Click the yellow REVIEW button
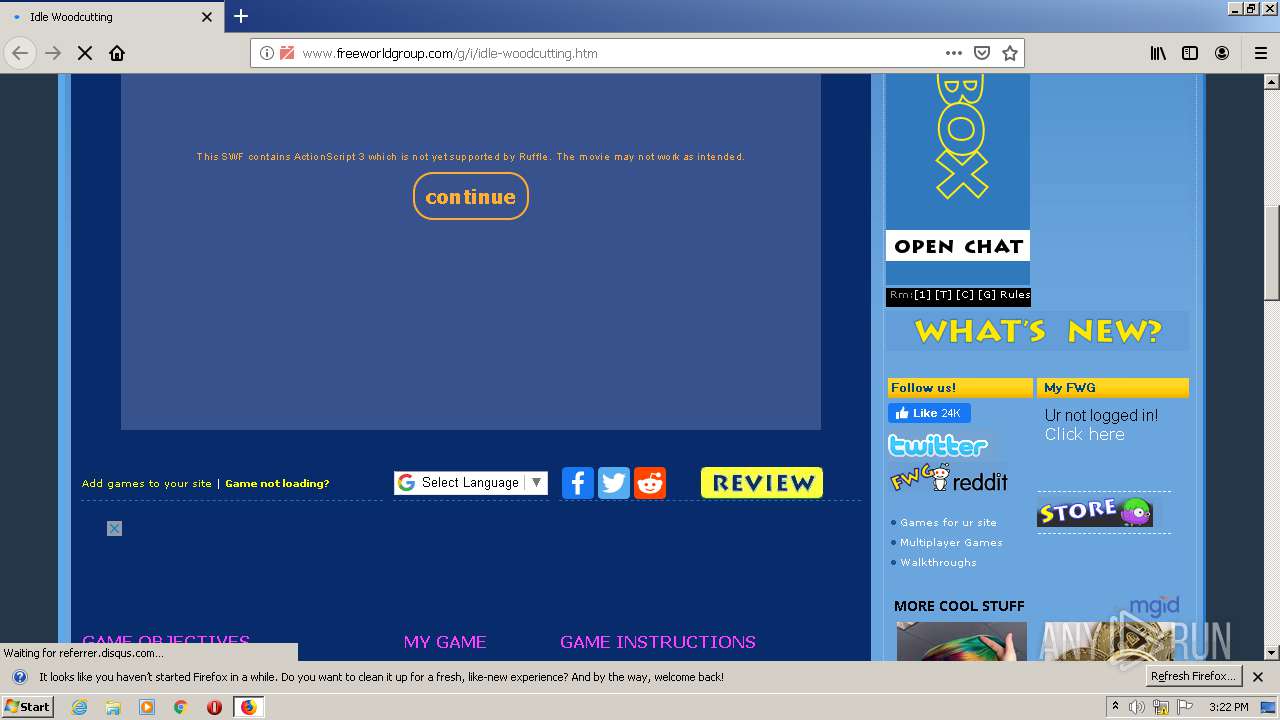Viewport: 1280px width, 720px height. (762, 483)
